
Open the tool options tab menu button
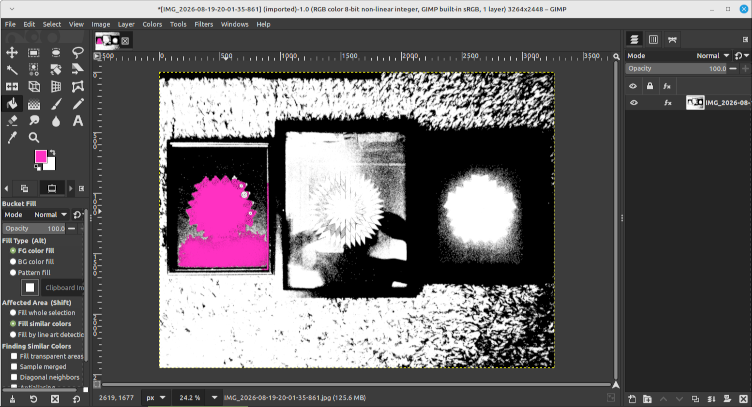click(82, 188)
